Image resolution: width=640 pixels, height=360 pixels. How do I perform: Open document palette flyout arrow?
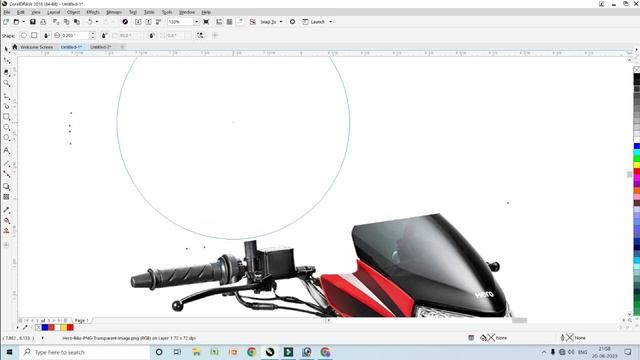pos(18,327)
